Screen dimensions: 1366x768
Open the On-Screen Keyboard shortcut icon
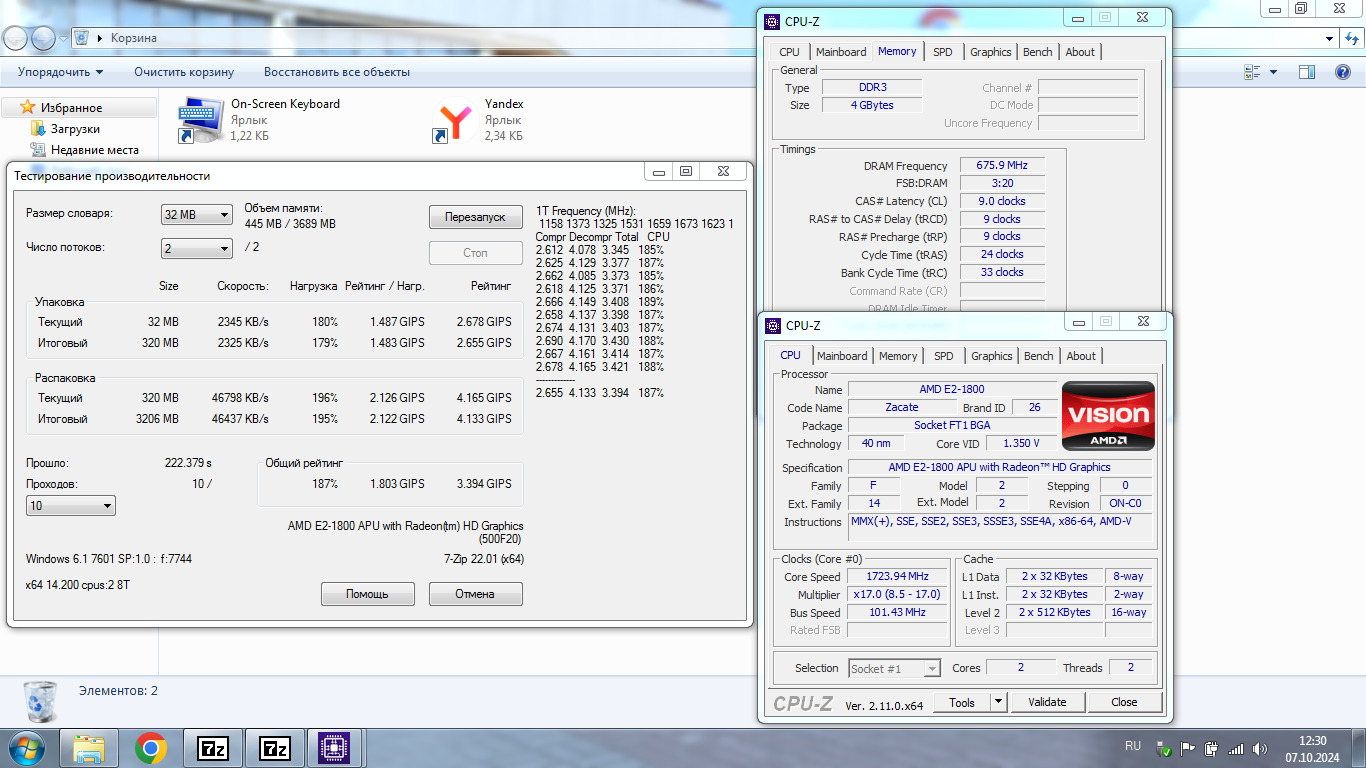(202, 121)
